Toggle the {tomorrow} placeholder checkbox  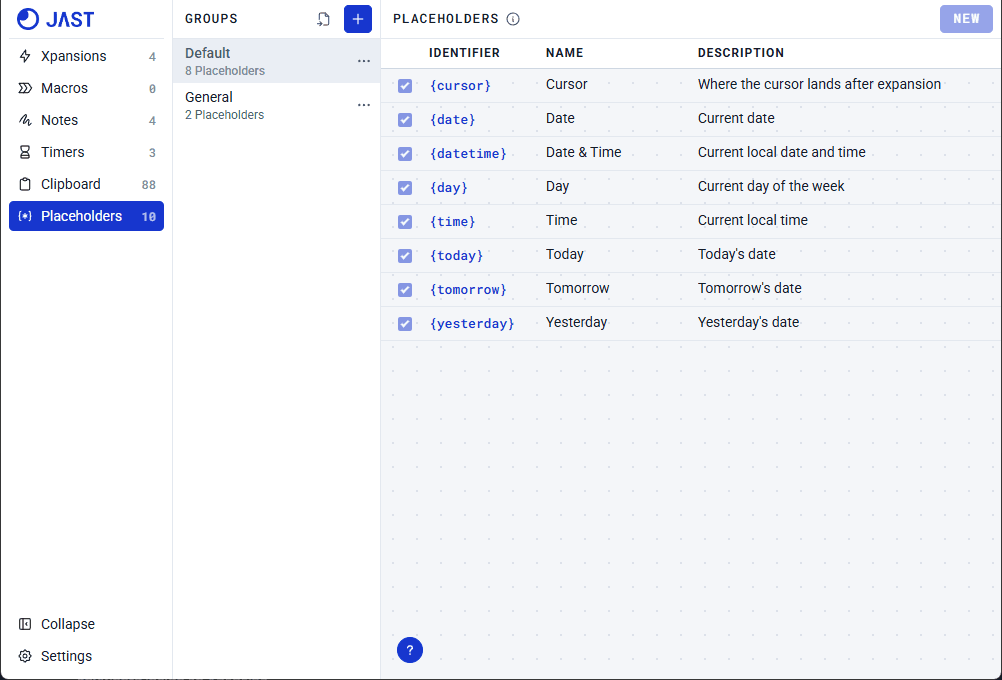405,290
